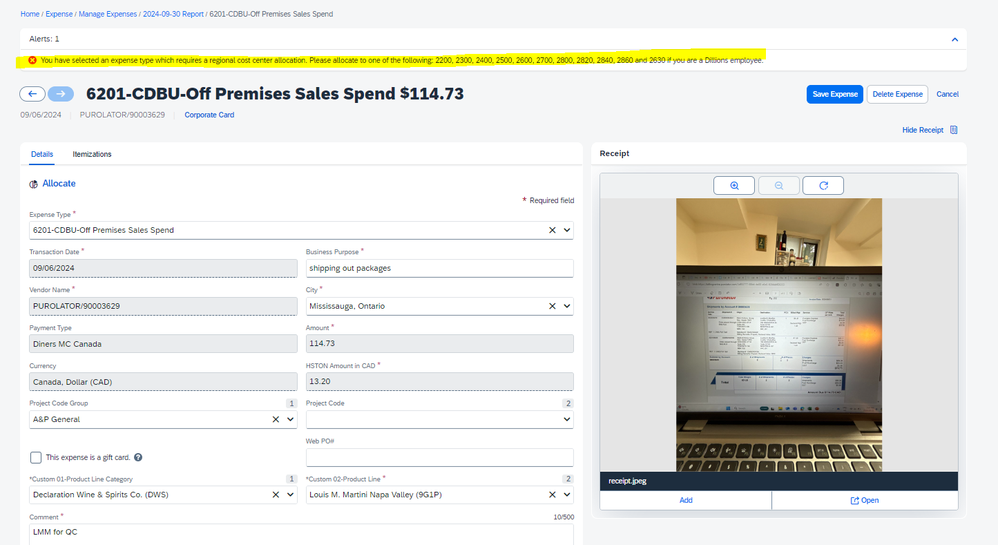Click the Business Purpose input field

439,268
